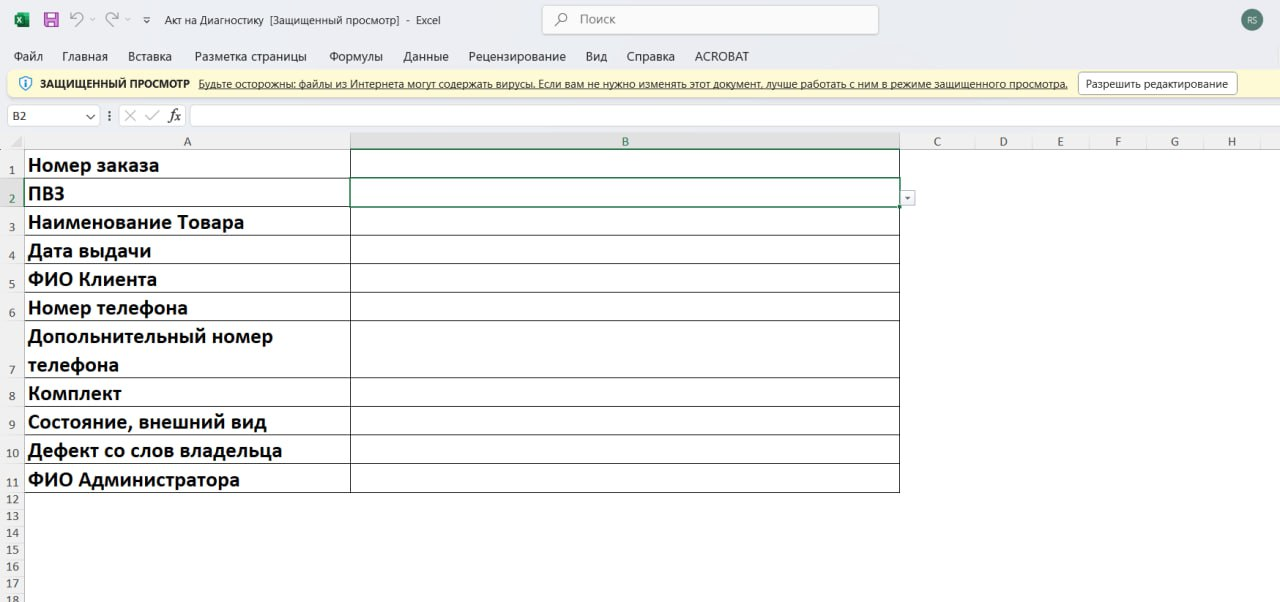
Task: Select column F header
Action: point(1118,141)
